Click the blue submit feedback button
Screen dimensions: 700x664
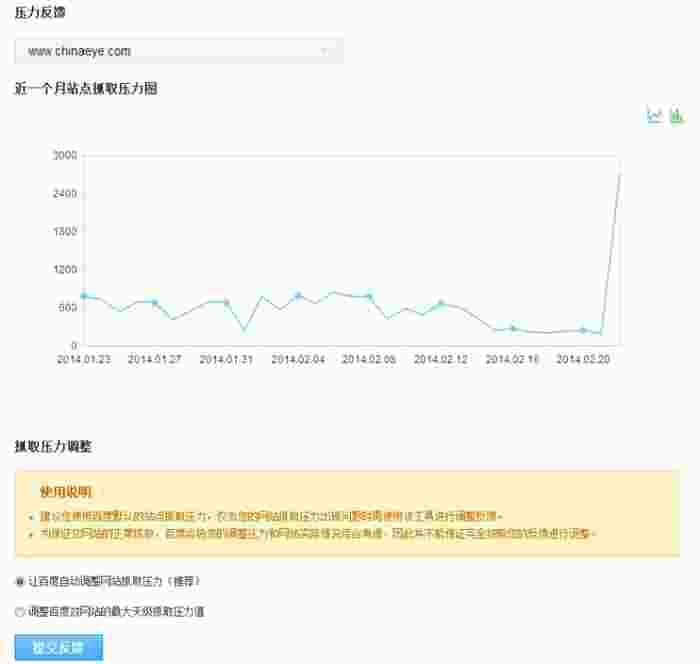click(x=58, y=647)
